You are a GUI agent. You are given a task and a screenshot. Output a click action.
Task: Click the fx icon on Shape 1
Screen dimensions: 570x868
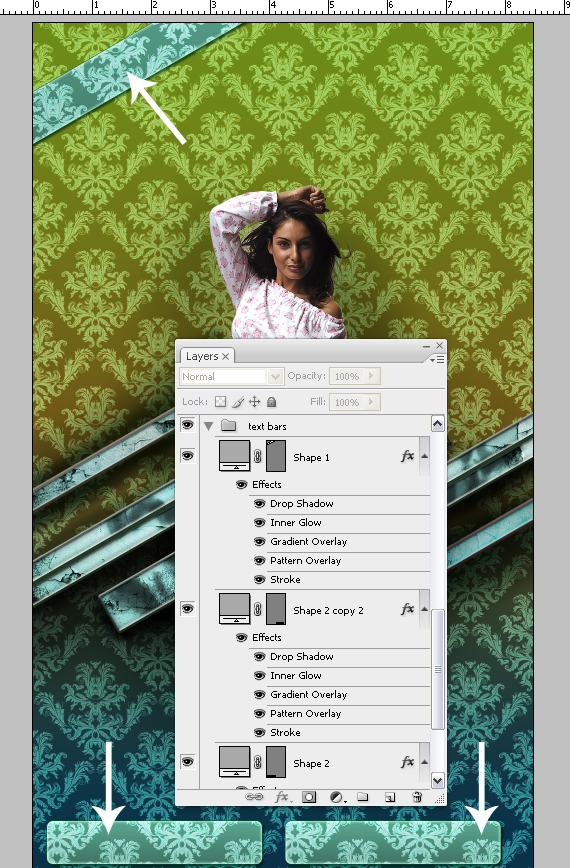point(407,456)
